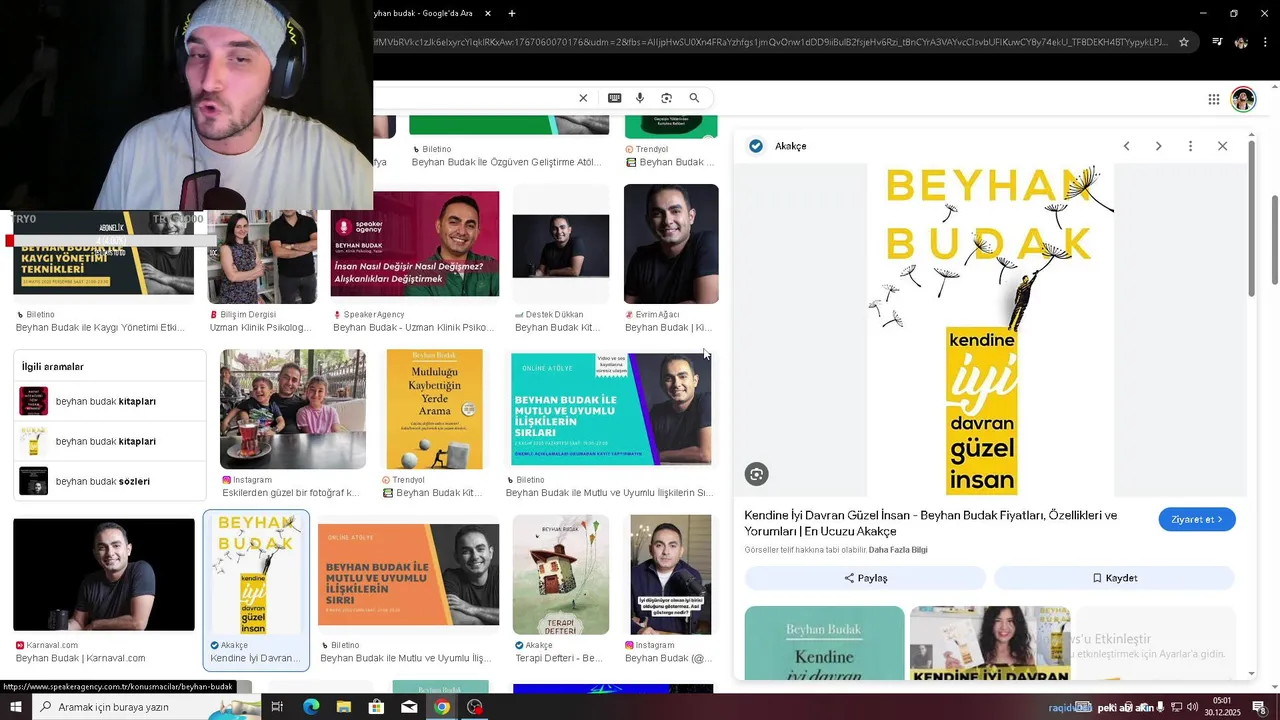Clear the Google search box text
The image size is (1280, 720).
583,98
